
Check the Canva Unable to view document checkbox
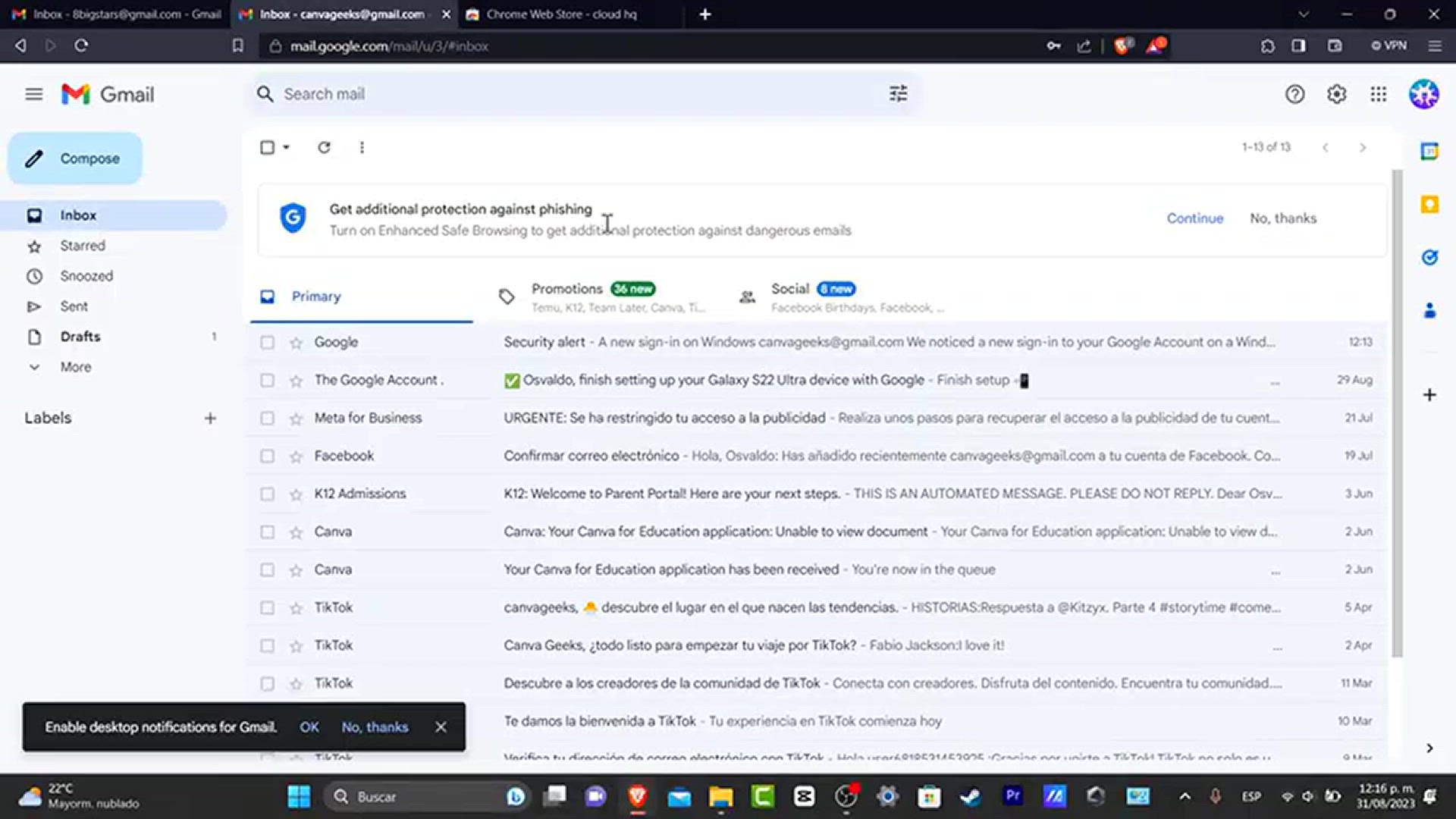pyautogui.click(x=267, y=532)
